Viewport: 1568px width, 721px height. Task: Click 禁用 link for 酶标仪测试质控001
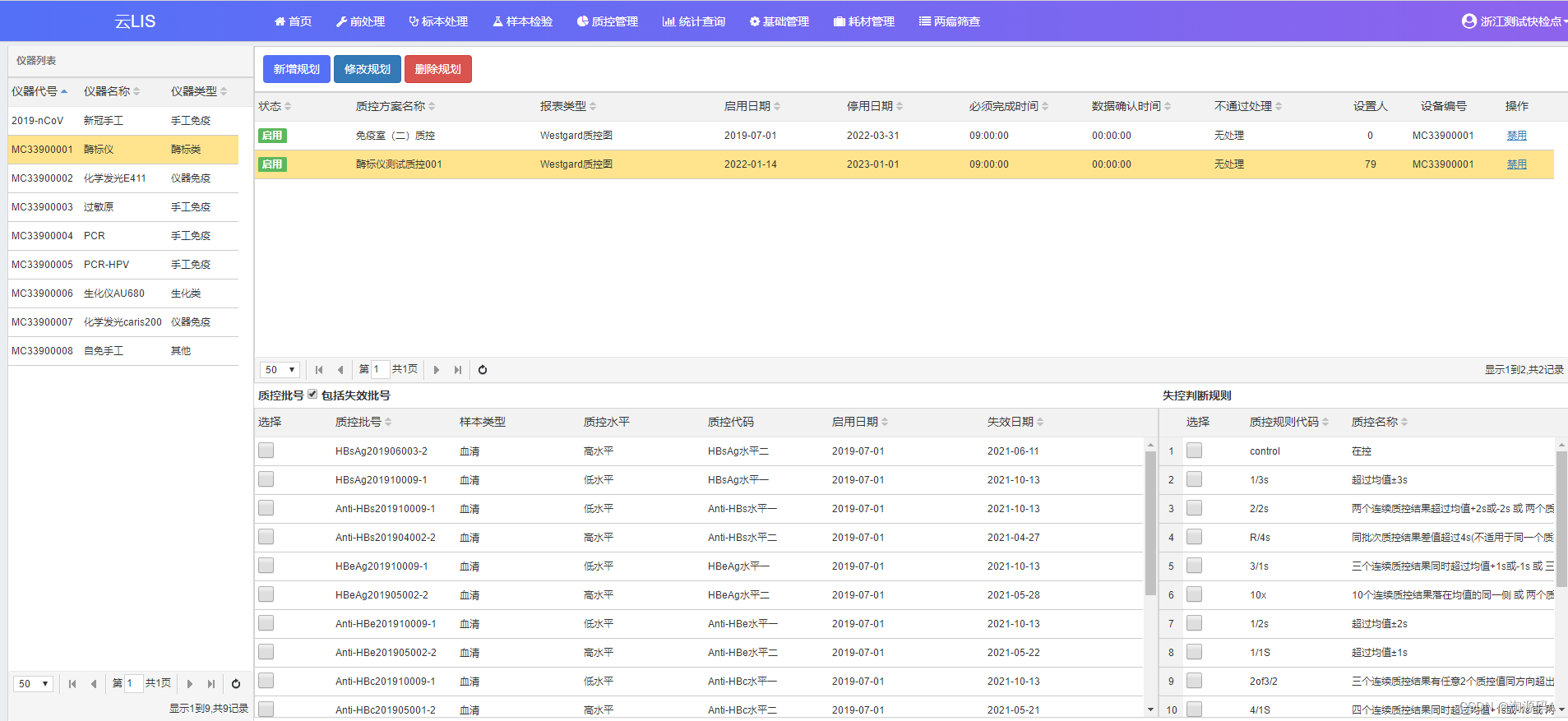(1516, 164)
